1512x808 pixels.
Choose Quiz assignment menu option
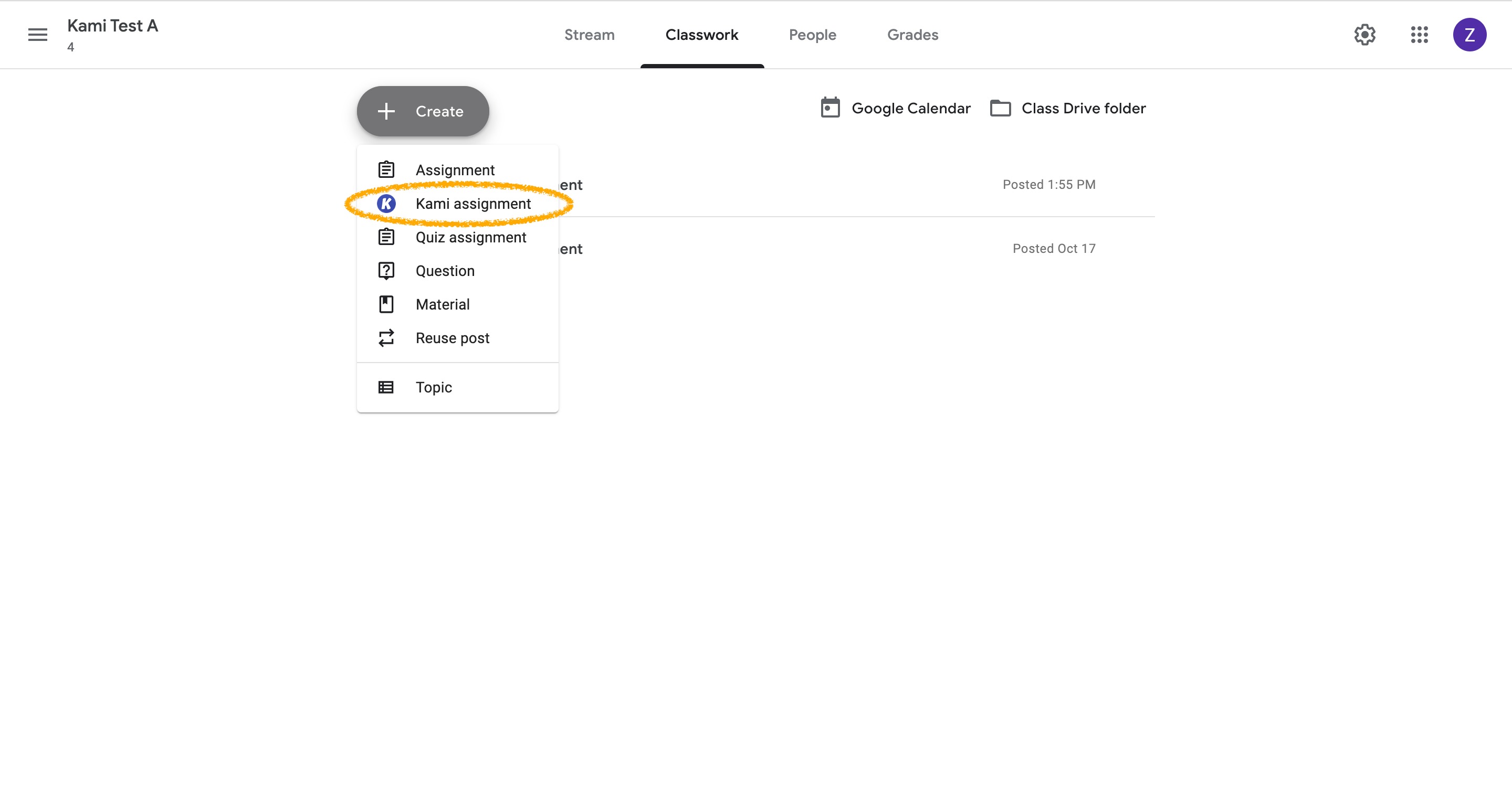click(471, 237)
